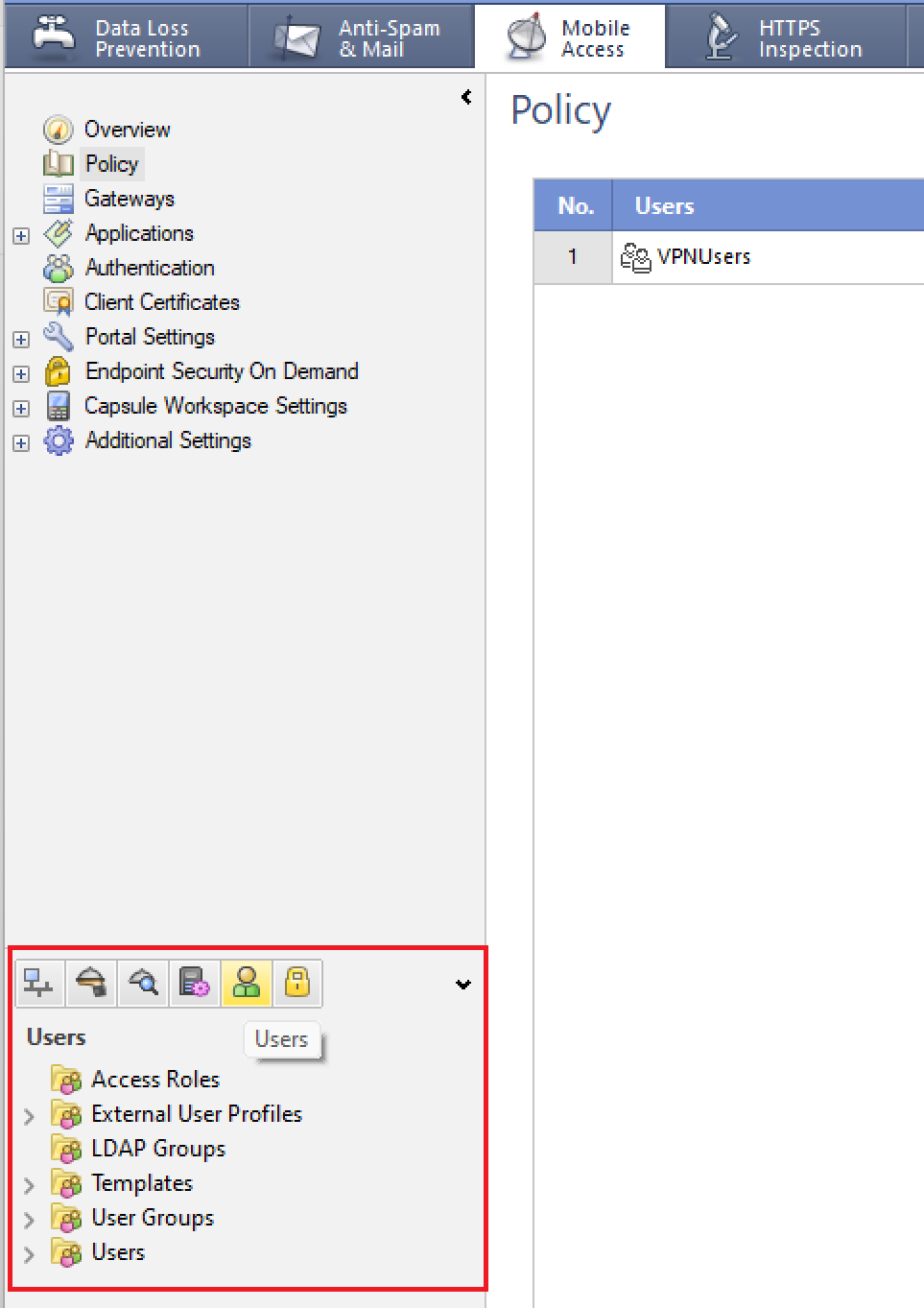
Task: Expand the User Groups folder
Action: [x=29, y=1220]
